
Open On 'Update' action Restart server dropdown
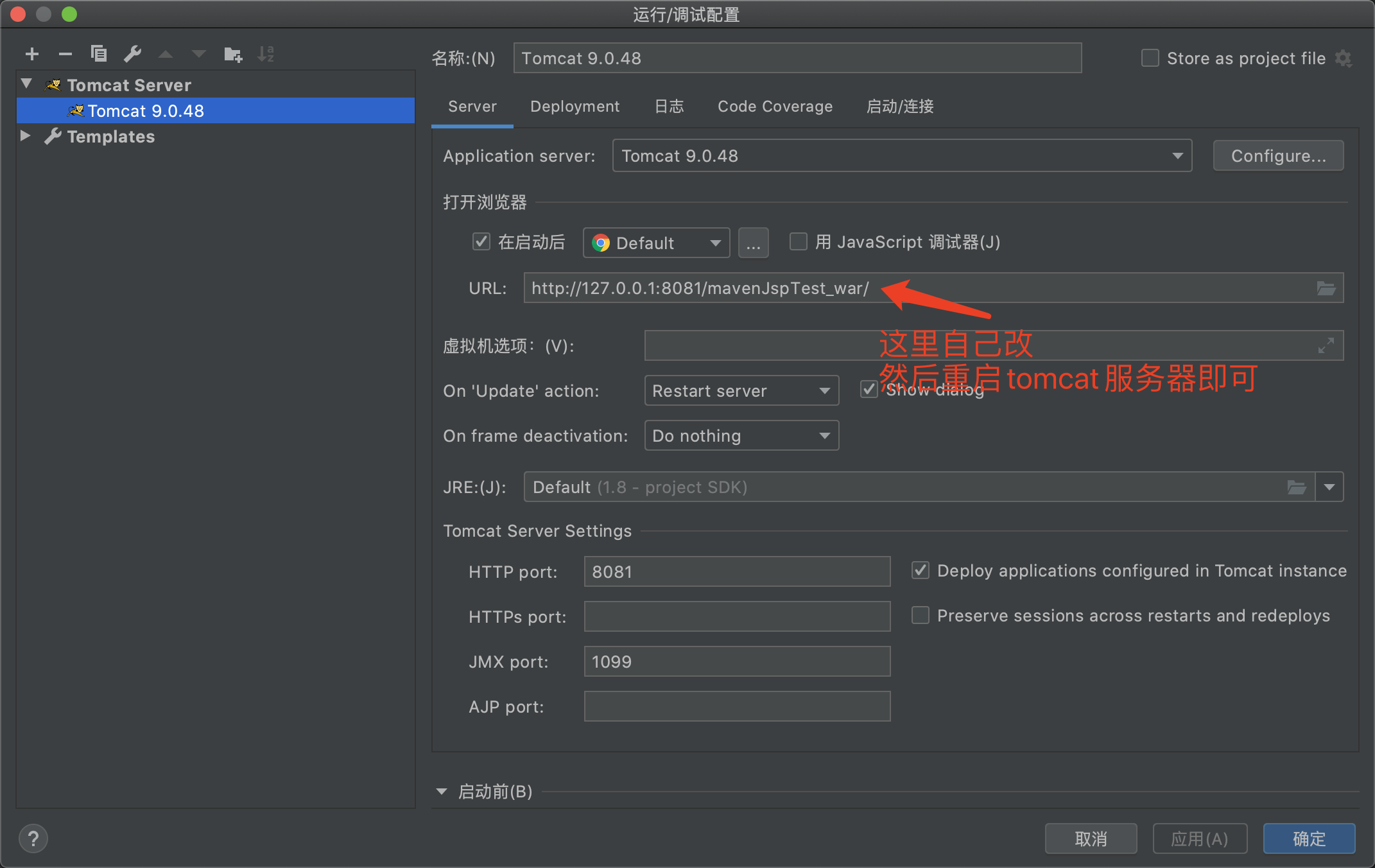(x=741, y=391)
